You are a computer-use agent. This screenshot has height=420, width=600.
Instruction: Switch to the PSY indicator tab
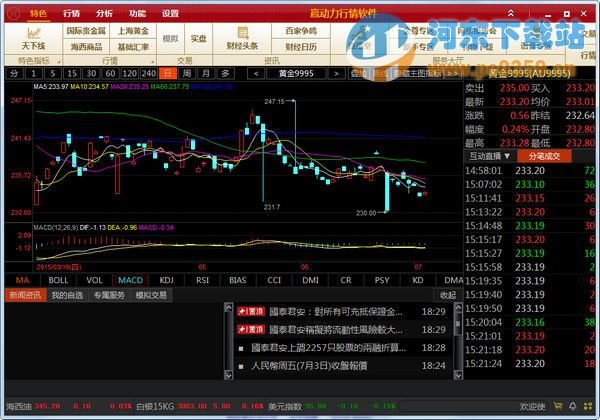click(382, 280)
